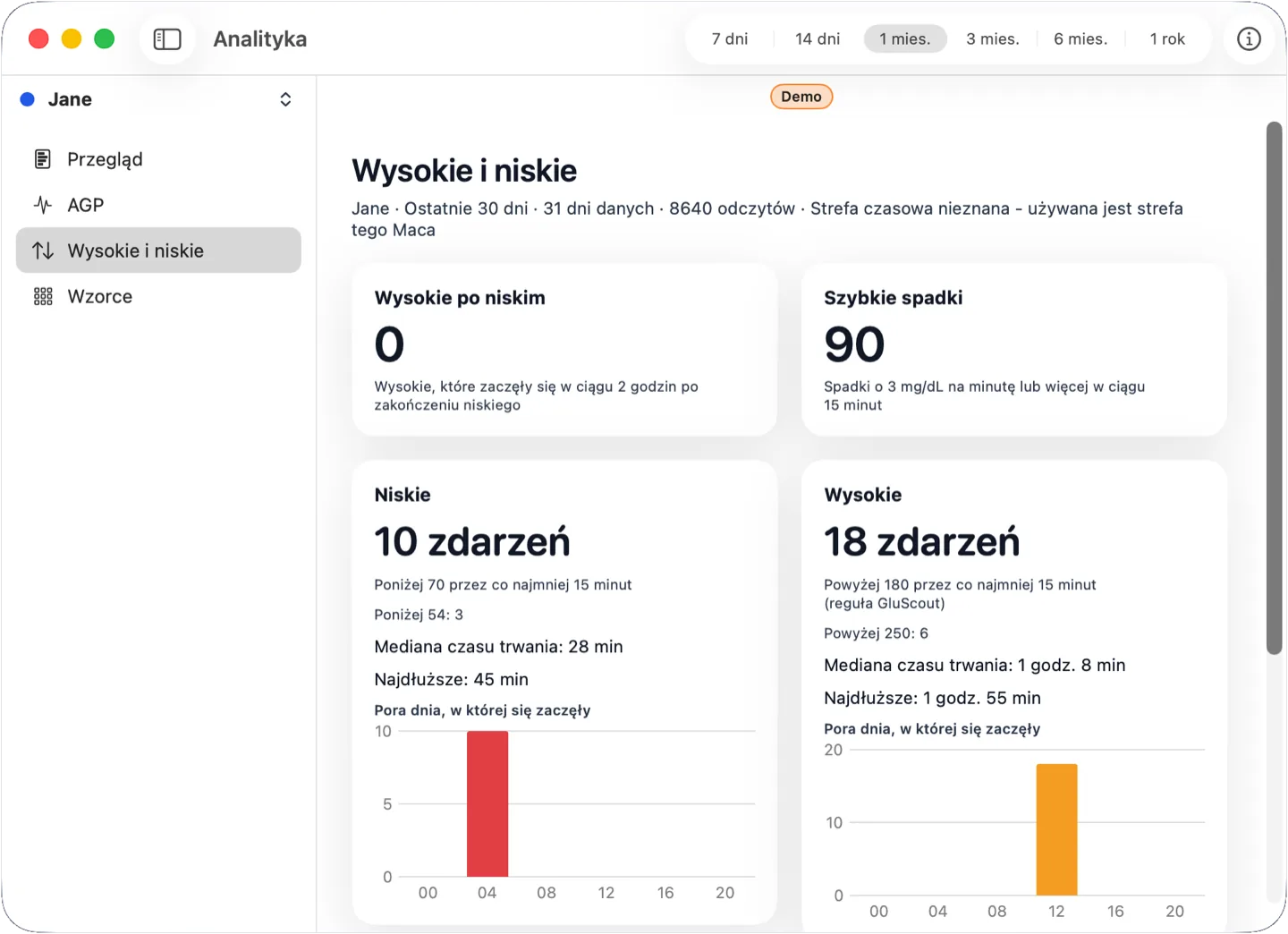Select the 1 rok time range
Viewport: 1288px width, 934px height.
[1167, 39]
